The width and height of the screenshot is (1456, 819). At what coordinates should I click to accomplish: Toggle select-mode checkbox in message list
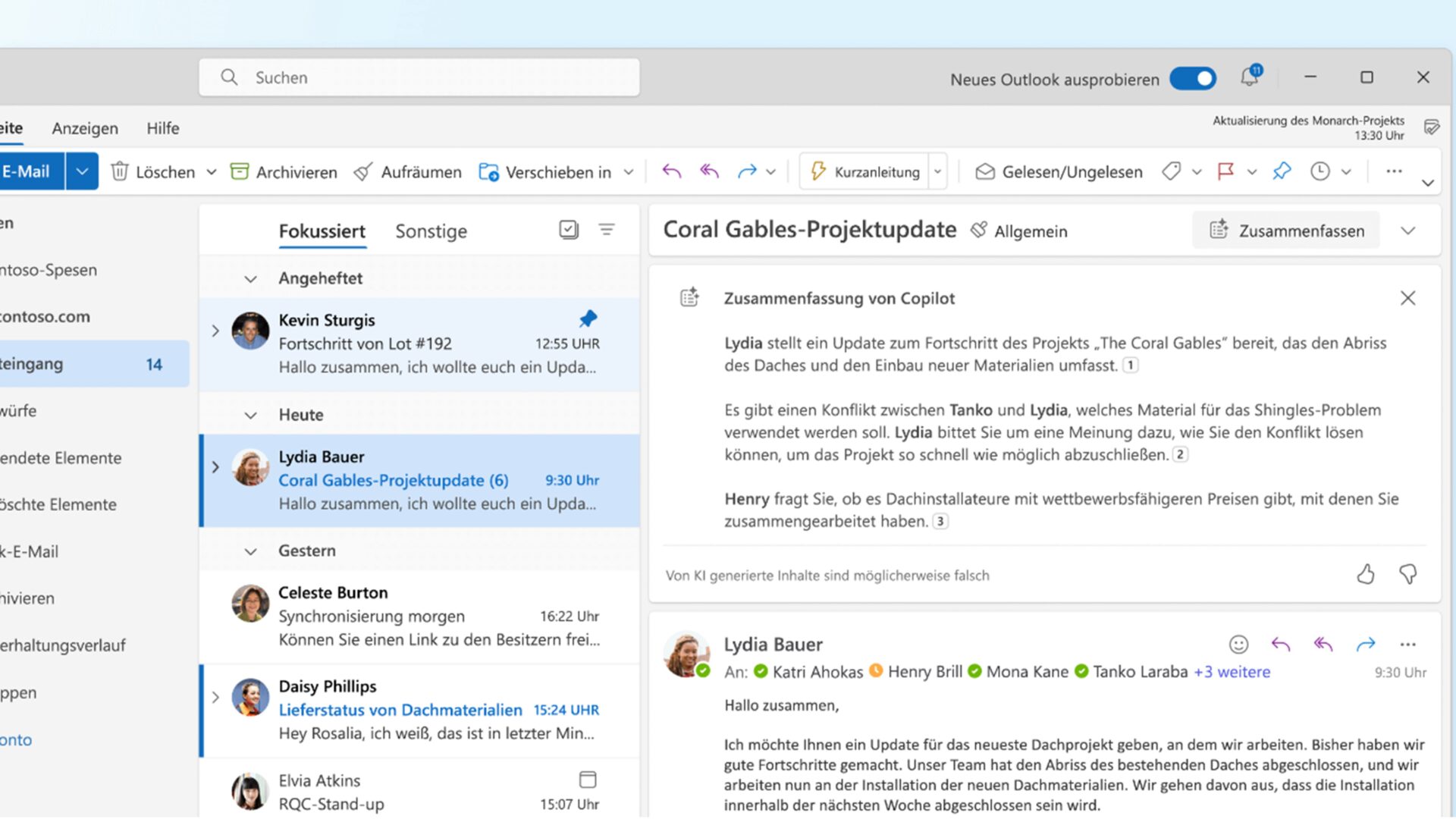pyautogui.click(x=569, y=229)
